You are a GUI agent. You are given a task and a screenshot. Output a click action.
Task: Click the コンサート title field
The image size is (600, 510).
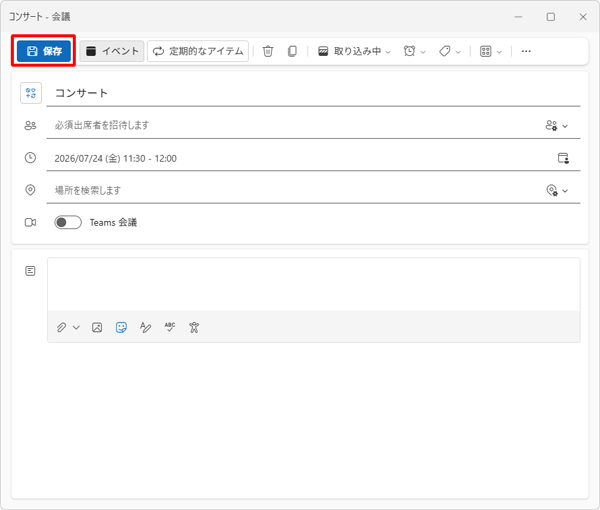[x=313, y=93]
